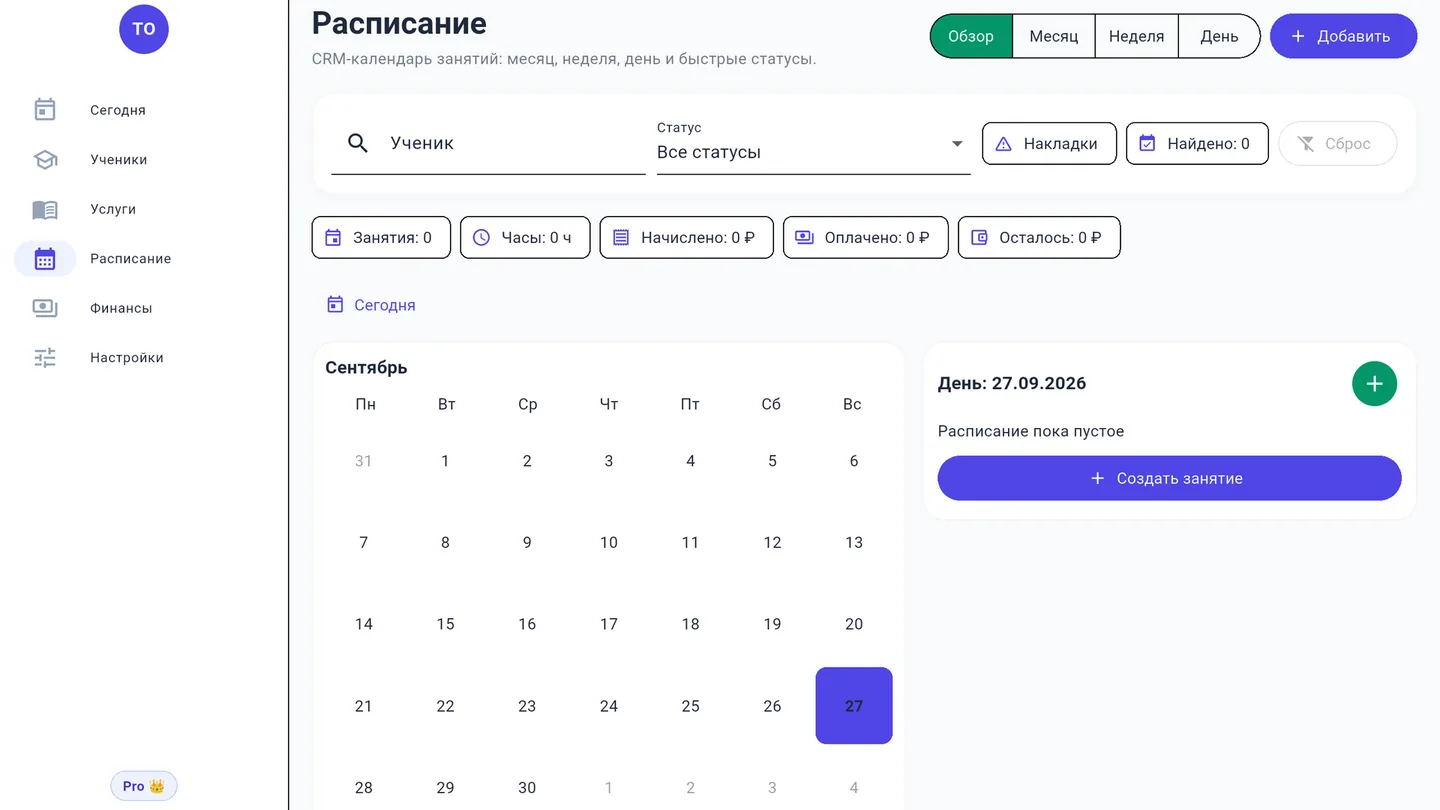Screen dimensions: 1440x810
Task: Toggle the Накладки filter
Action: [x=1049, y=143]
